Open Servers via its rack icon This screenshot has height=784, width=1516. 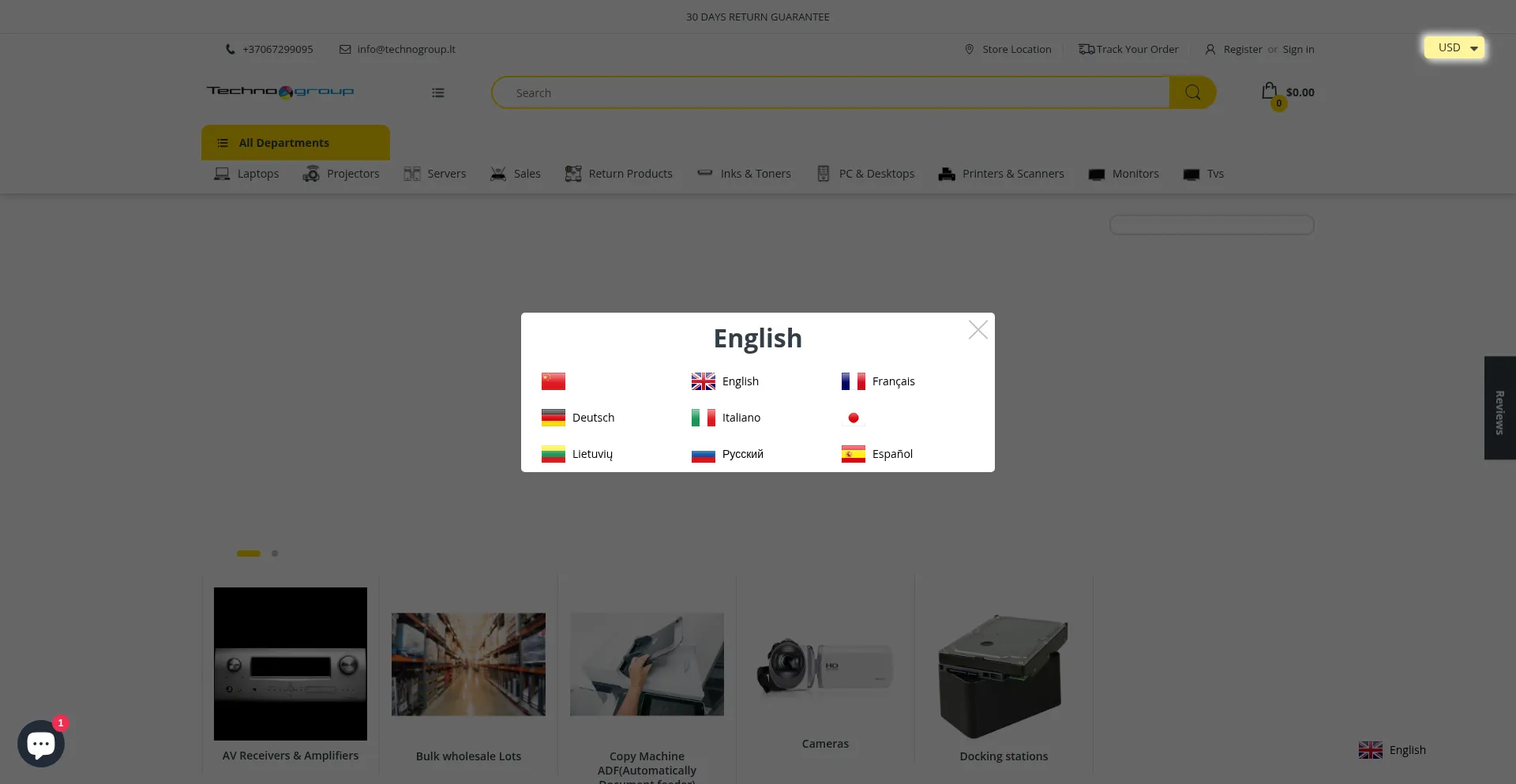point(412,174)
